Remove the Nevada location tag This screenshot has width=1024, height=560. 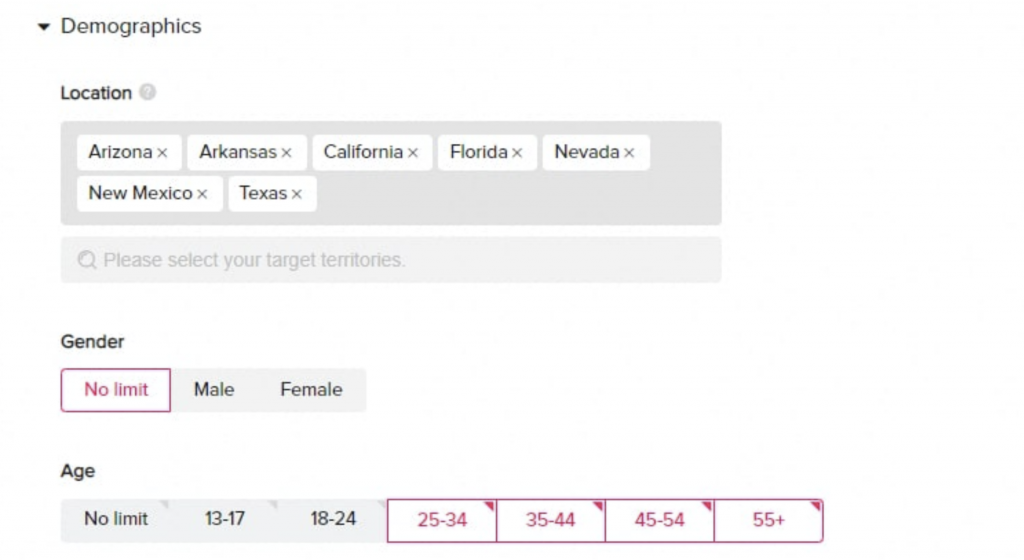629,153
